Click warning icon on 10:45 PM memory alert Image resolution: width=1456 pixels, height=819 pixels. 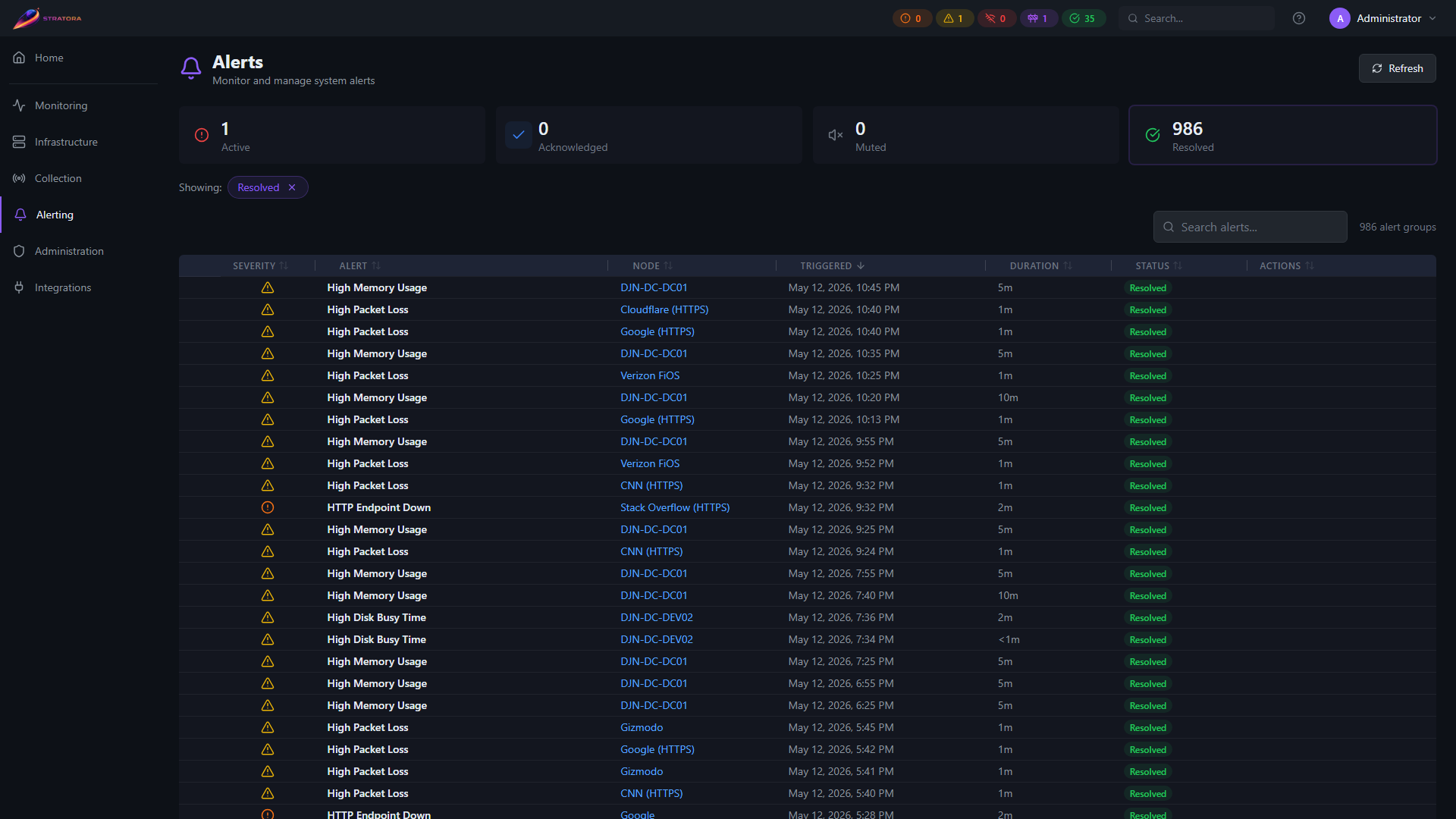pyautogui.click(x=268, y=287)
